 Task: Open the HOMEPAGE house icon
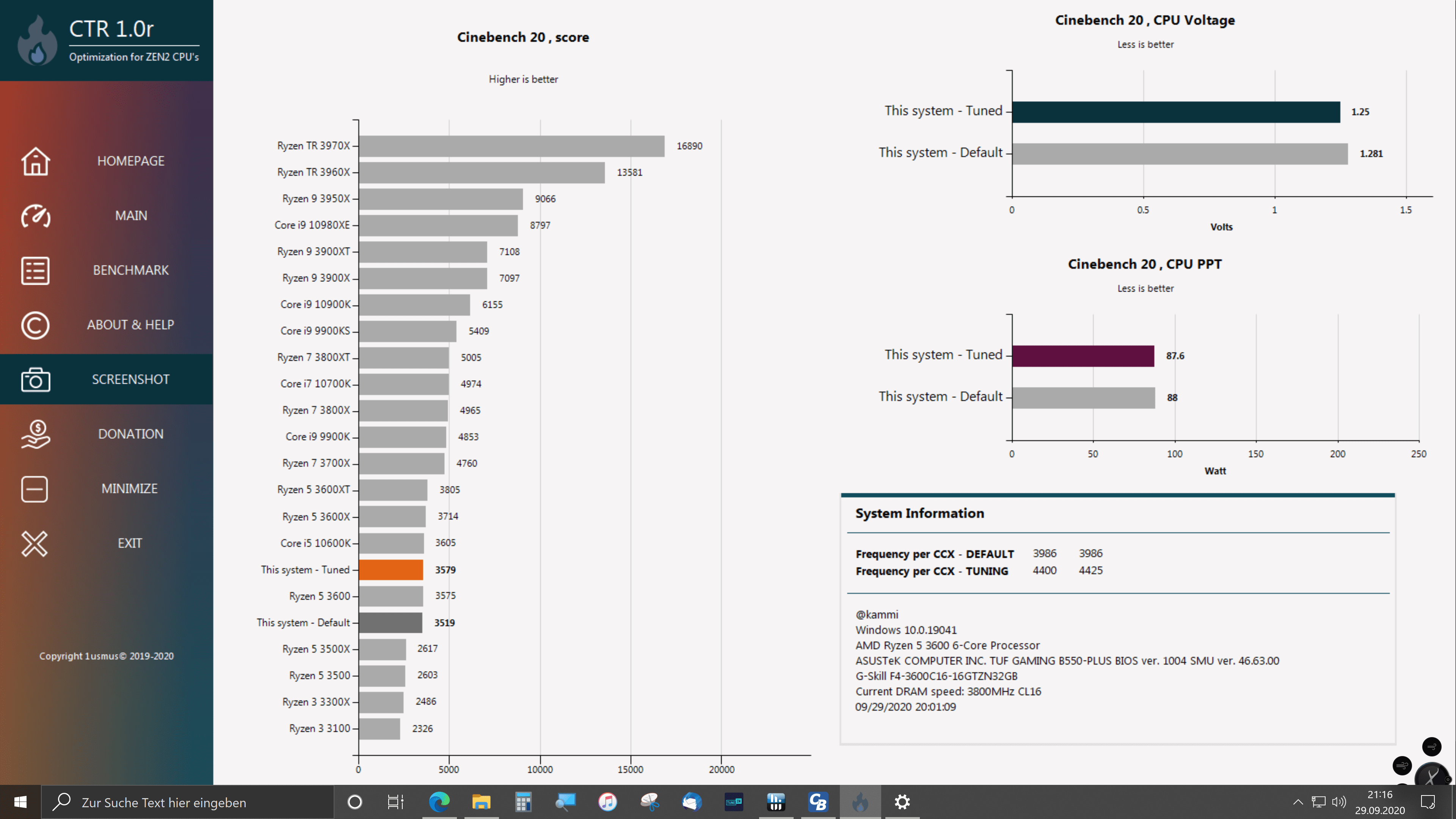pos(36,161)
